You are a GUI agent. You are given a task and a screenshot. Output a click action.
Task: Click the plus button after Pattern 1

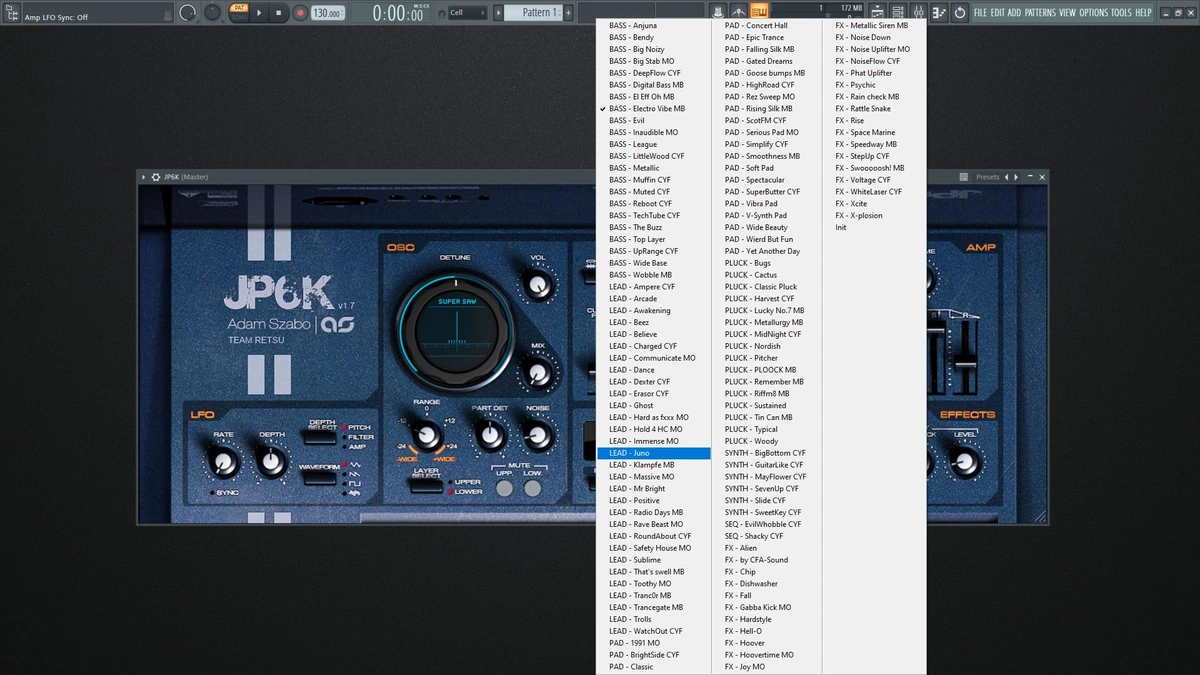[x=569, y=13]
